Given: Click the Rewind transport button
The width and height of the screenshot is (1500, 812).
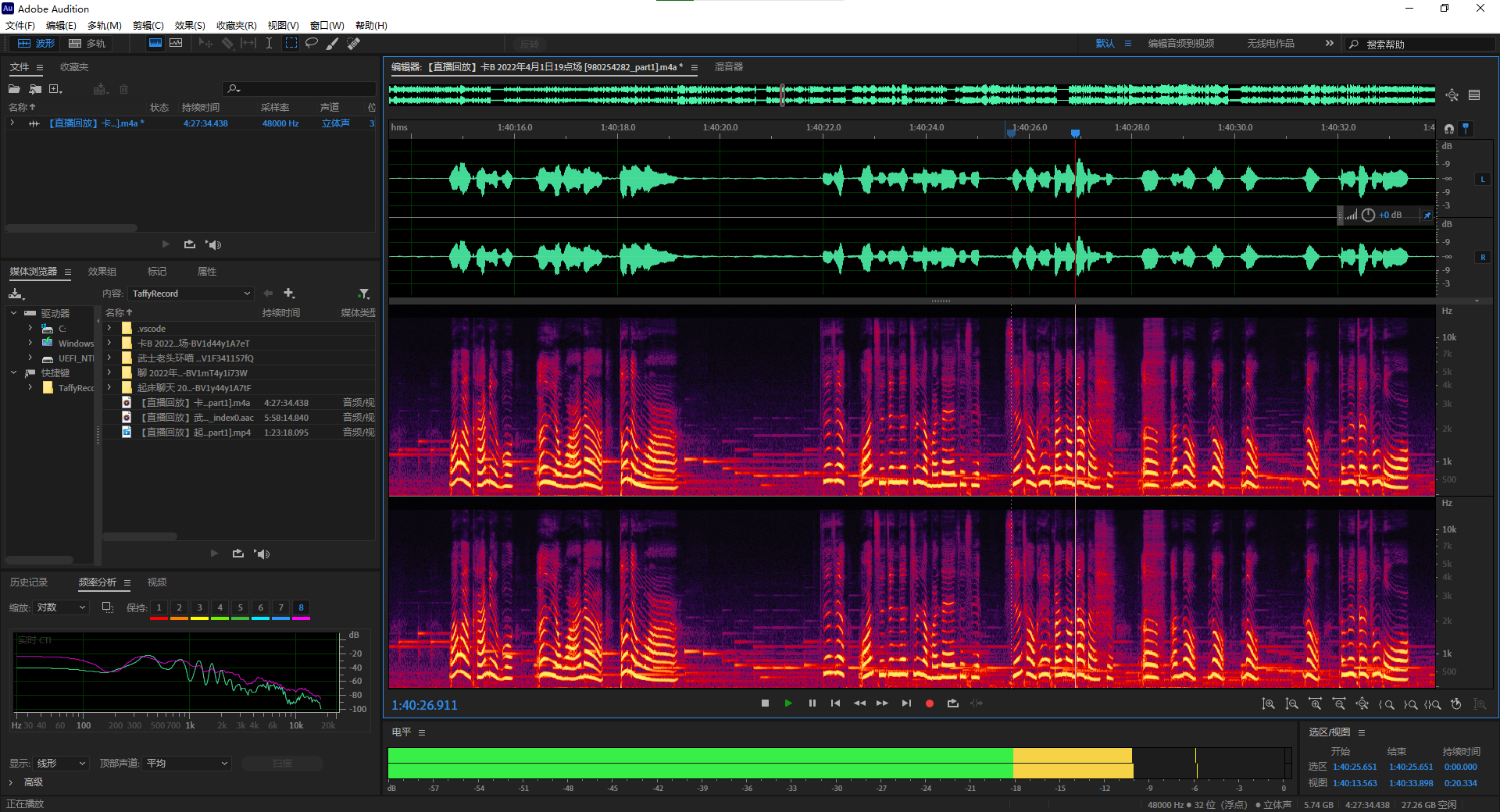Looking at the screenshot, I should tap(859, 703).
